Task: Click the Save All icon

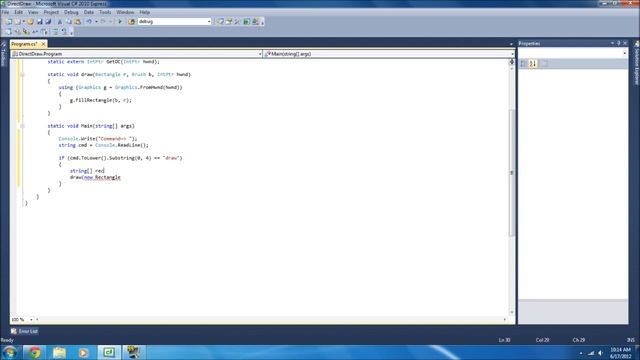Action: [48, 22]
